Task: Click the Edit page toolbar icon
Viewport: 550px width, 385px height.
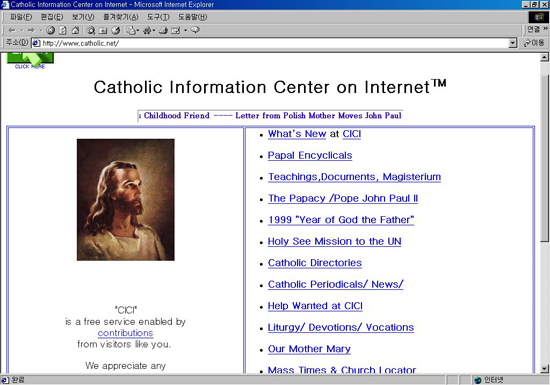Action: [175, 31]
